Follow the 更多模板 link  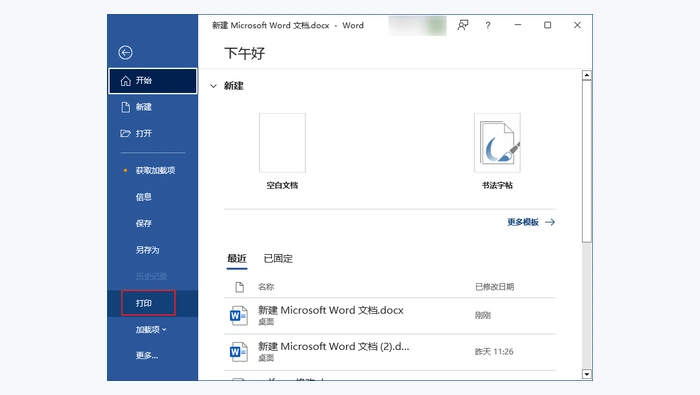pos(523,222)
